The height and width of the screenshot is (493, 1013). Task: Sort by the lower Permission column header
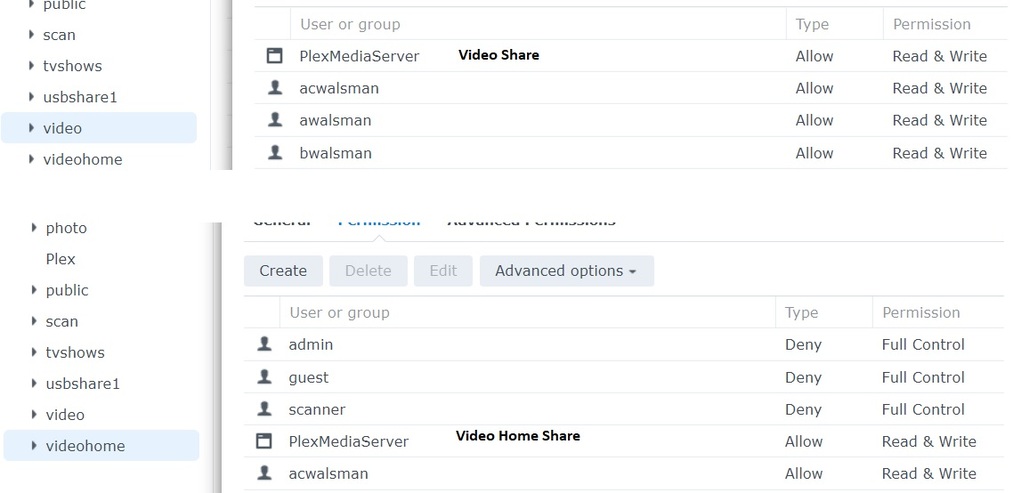[921, 313]
